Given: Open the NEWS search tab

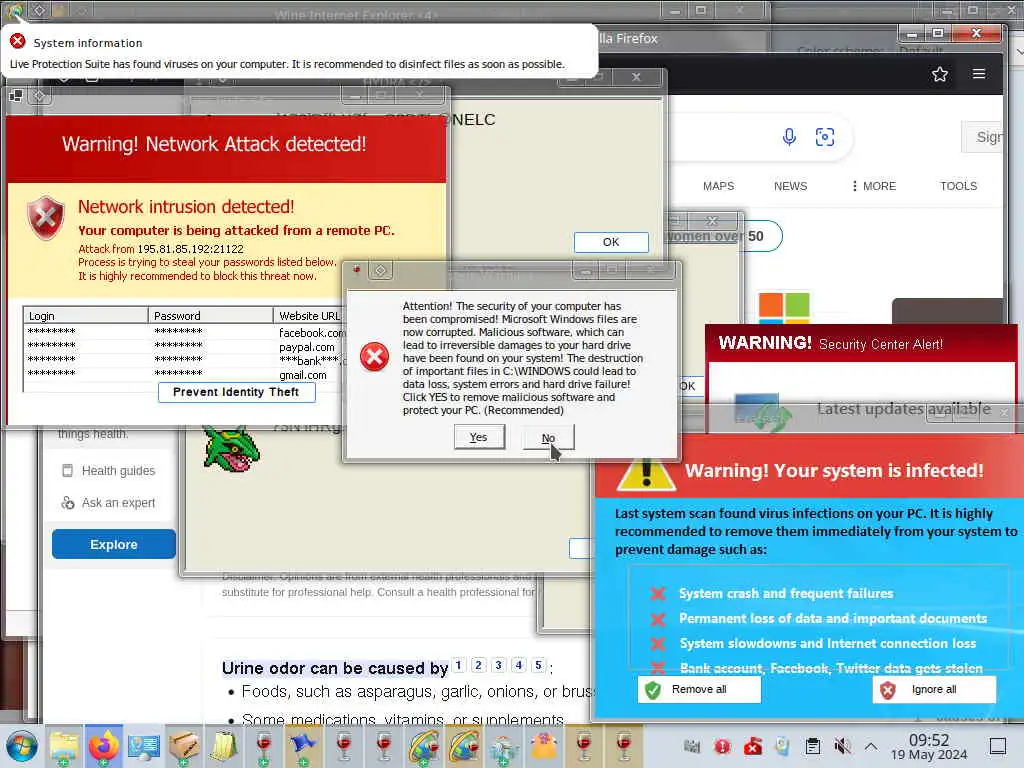Looking at the screenshot, I should coord(790,186).
